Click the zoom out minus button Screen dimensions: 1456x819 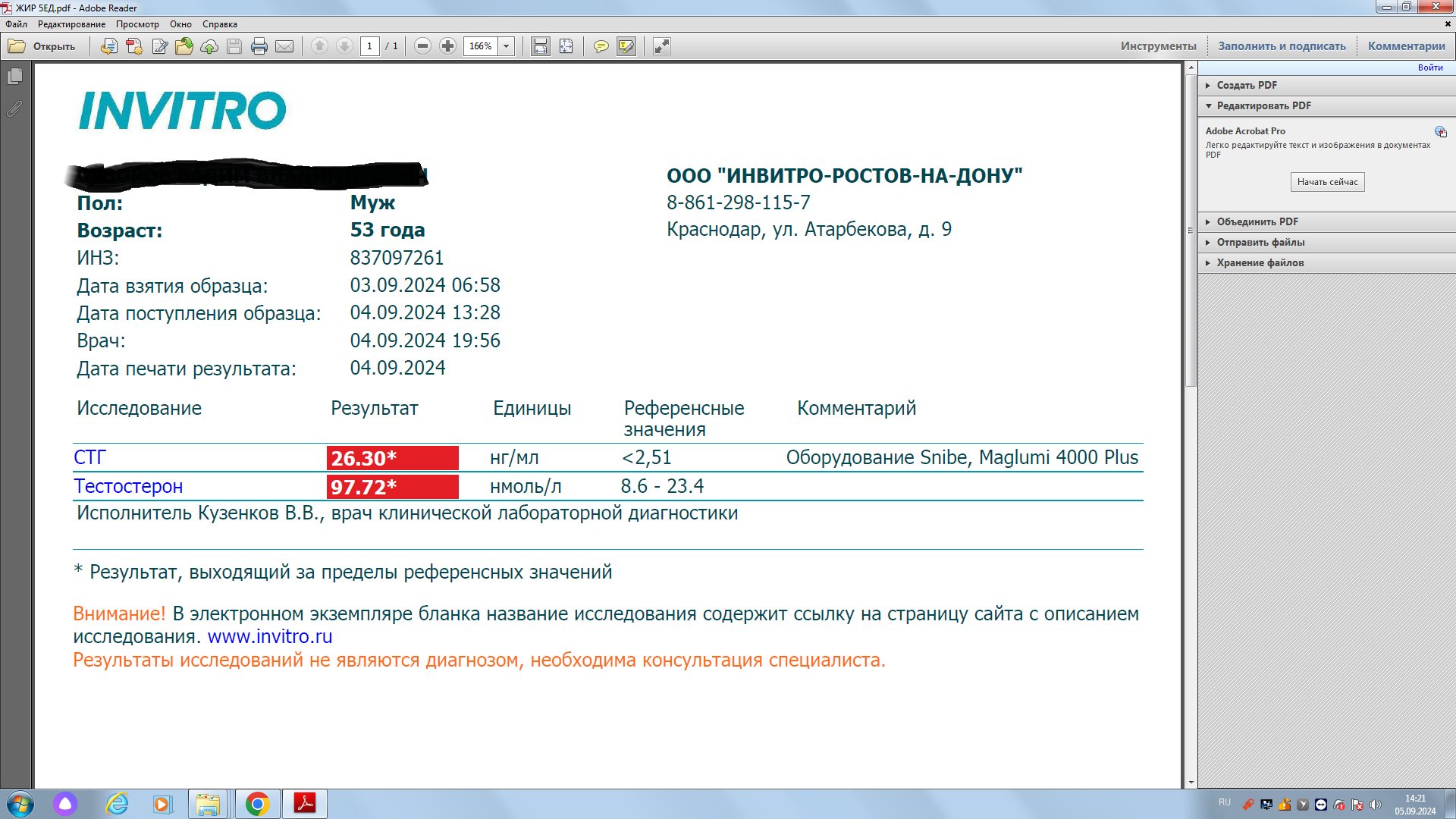point(423,46)
